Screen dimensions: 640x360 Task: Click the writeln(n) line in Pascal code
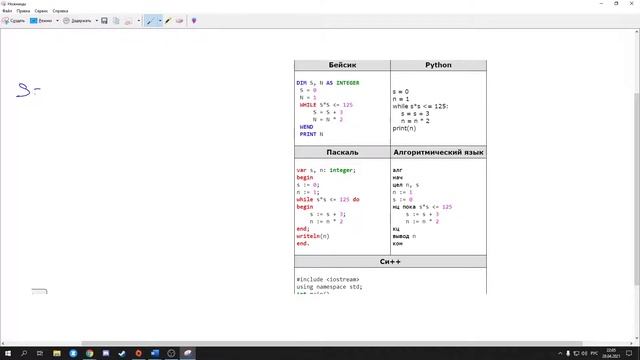[x=313, y=236]
